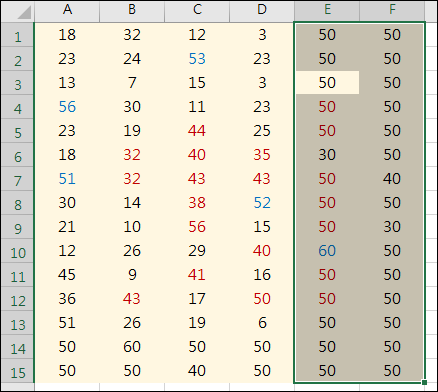This screenshot has height=392, width=438.
Task: Select row 7 header
Action: pyautogui.click(x=18, y=179)
